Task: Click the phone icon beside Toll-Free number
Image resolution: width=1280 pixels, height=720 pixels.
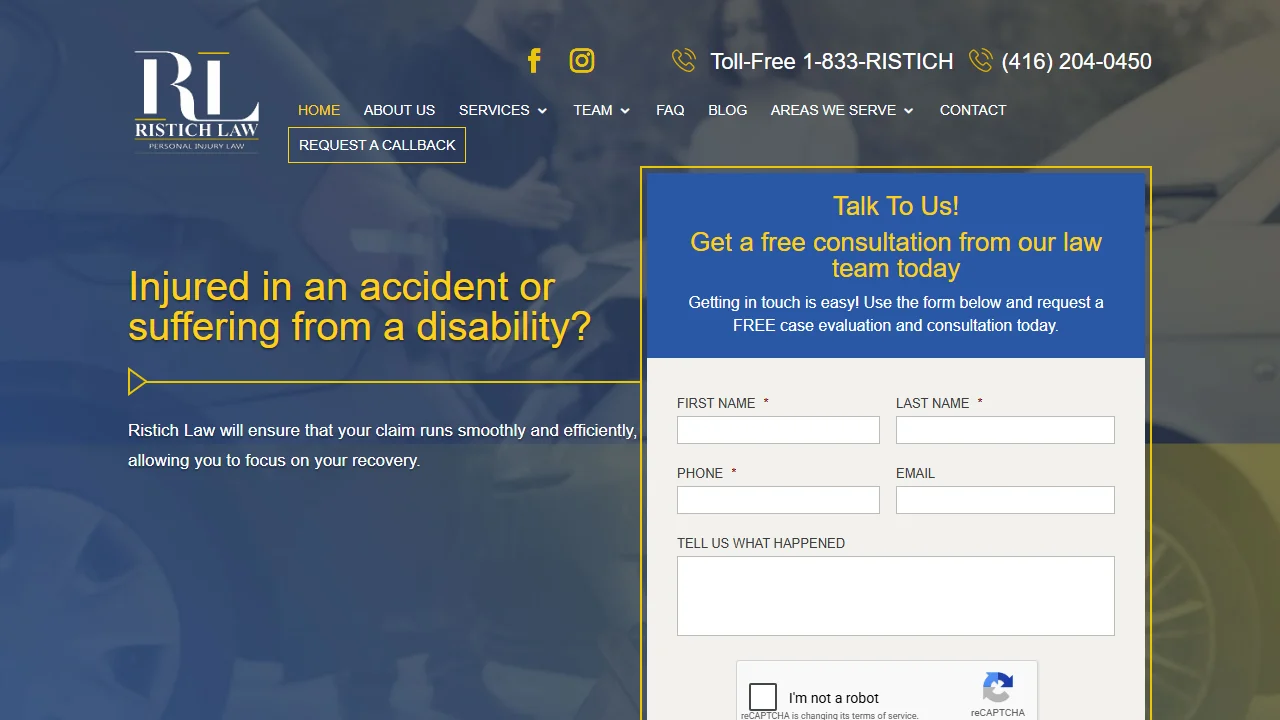Action: coord(684,61)
